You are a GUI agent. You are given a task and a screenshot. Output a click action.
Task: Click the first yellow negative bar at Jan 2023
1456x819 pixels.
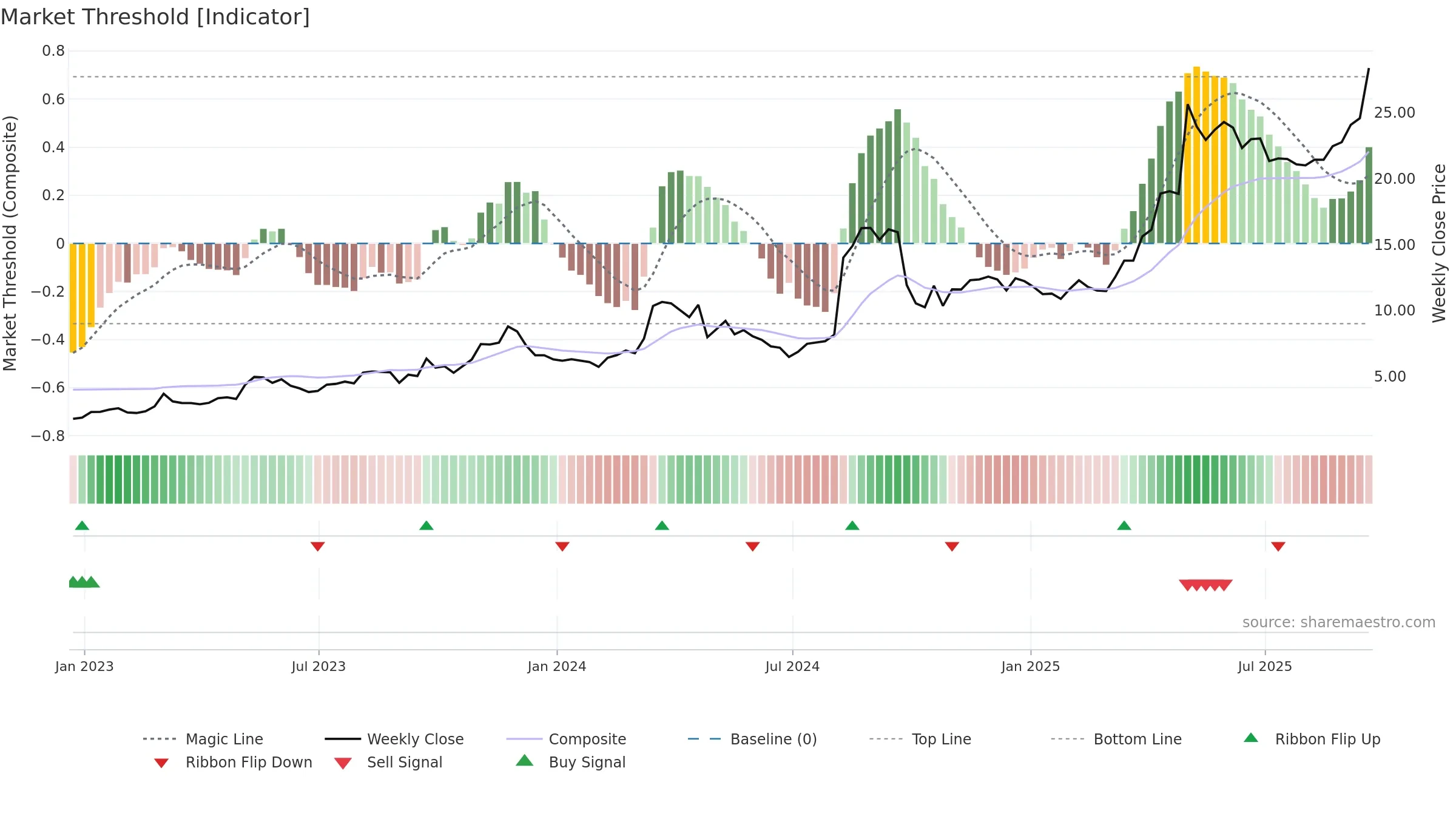[73, 297]
